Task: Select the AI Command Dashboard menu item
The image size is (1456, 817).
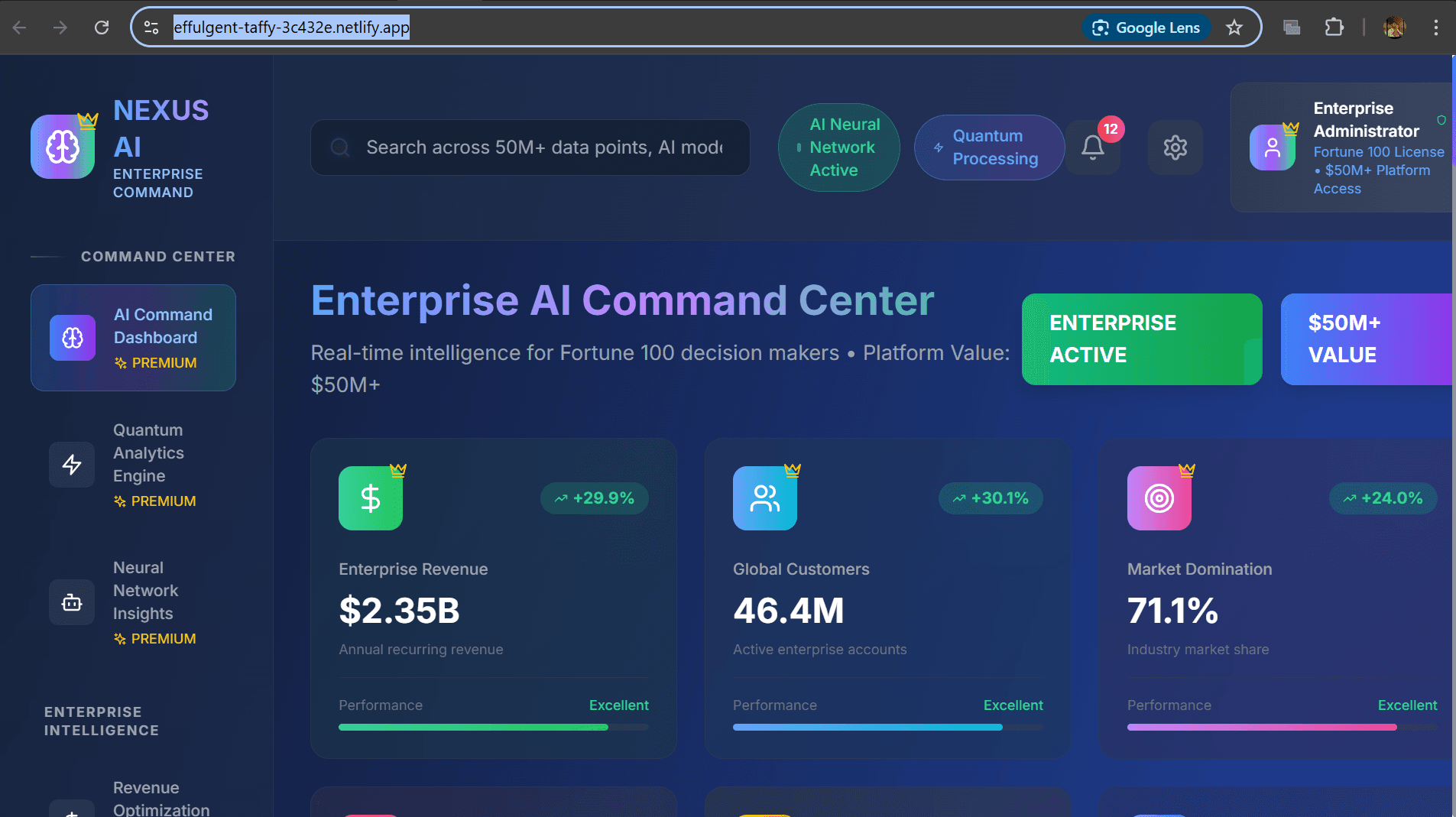Action: (x=133, y=337)
